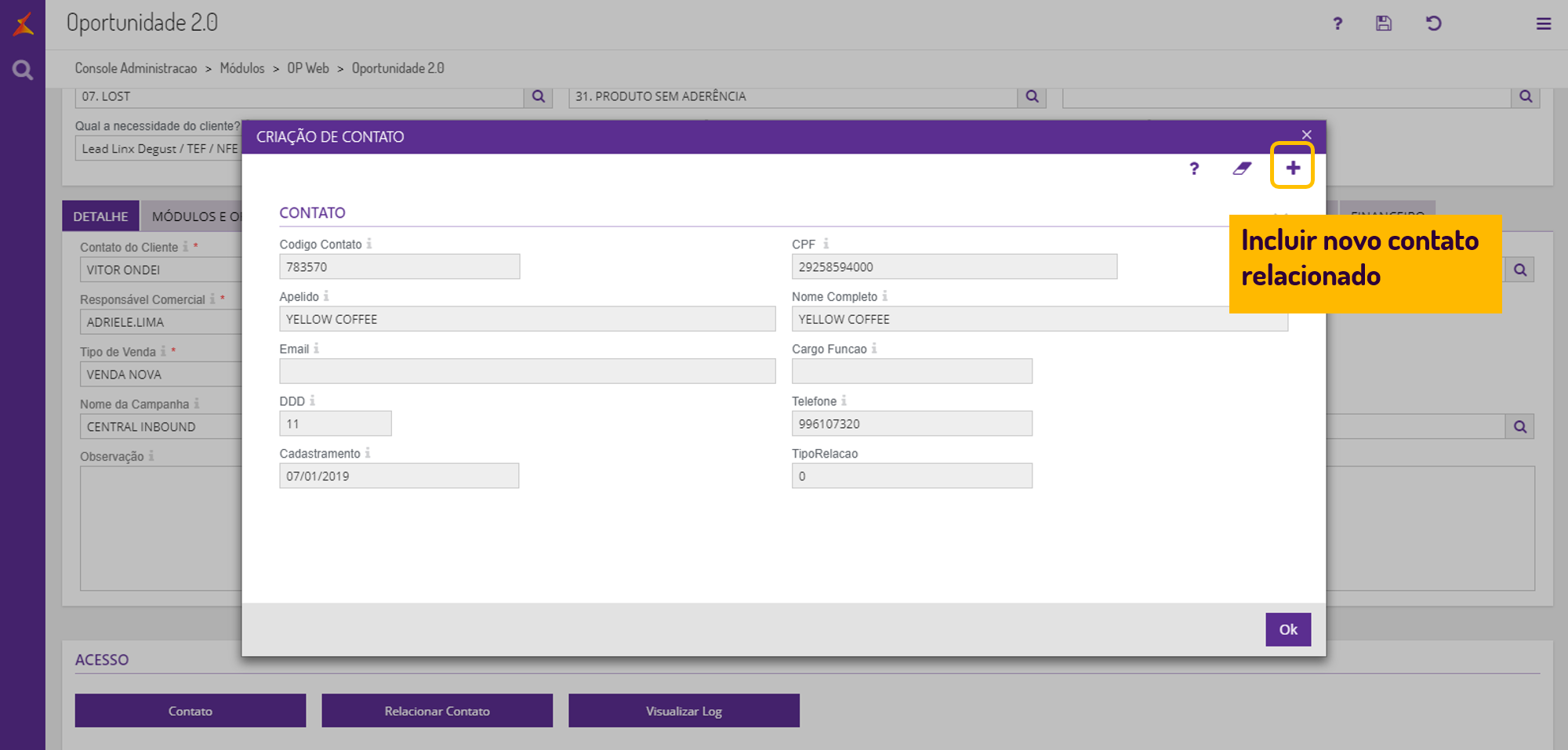This screenshot has width=1568, height=750.
Task: Click the save disk icon in header
Action: pos(1384,24)
